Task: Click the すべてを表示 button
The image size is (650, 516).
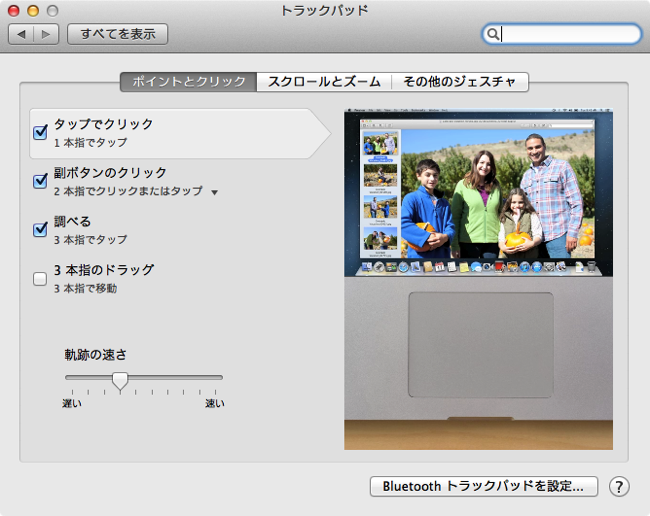Action: pyautogui.click(x=118, y=34)
